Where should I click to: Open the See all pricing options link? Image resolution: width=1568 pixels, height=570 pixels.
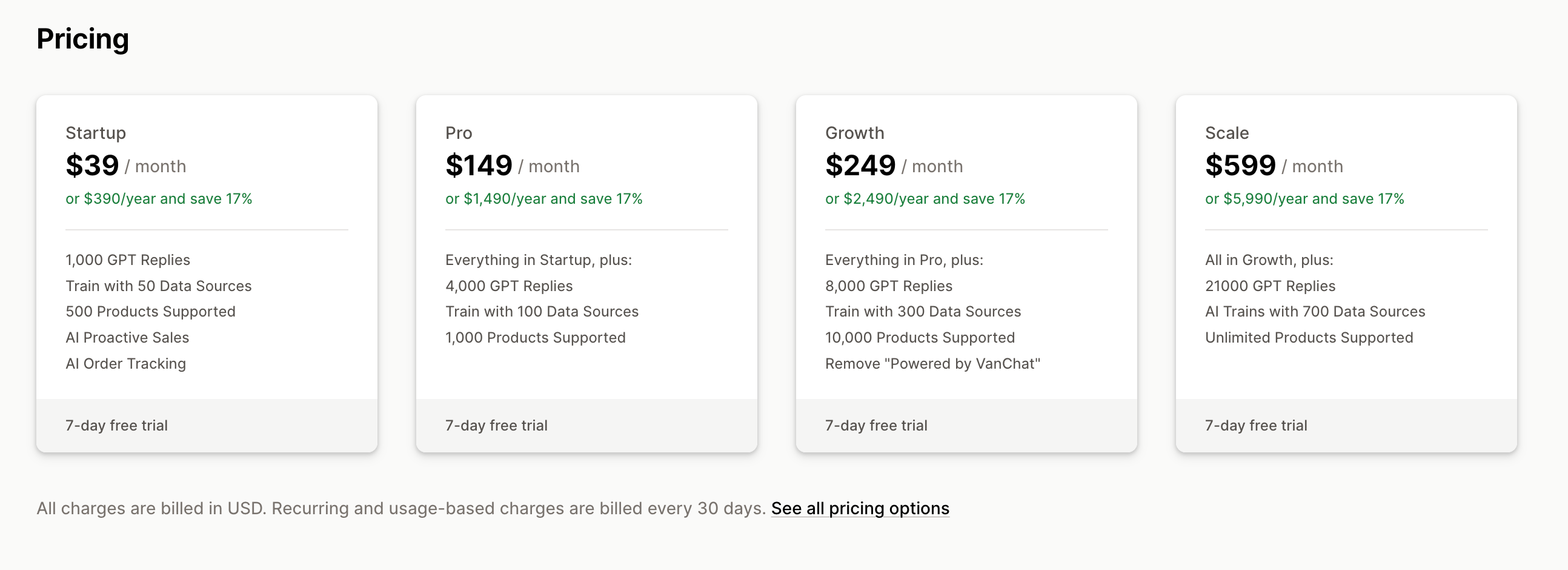point(860,508)
